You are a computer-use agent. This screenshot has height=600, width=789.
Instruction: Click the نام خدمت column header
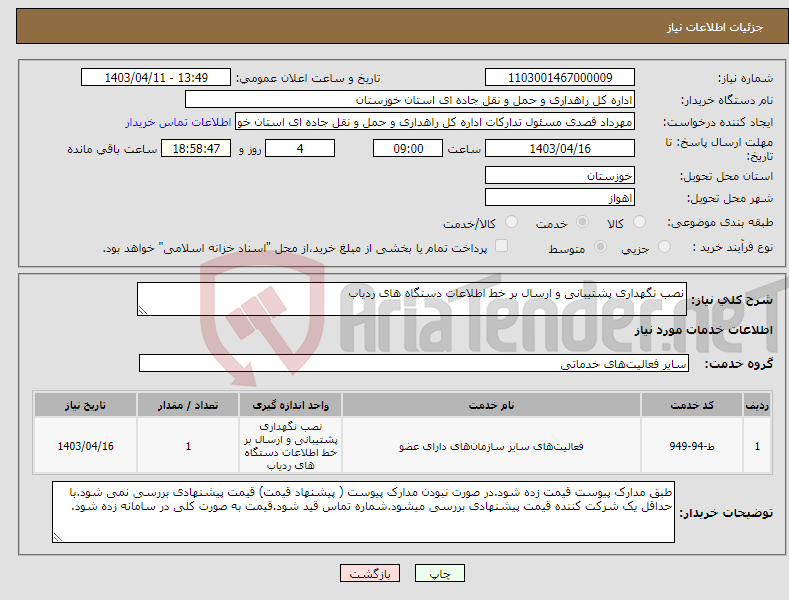point(492,405)
